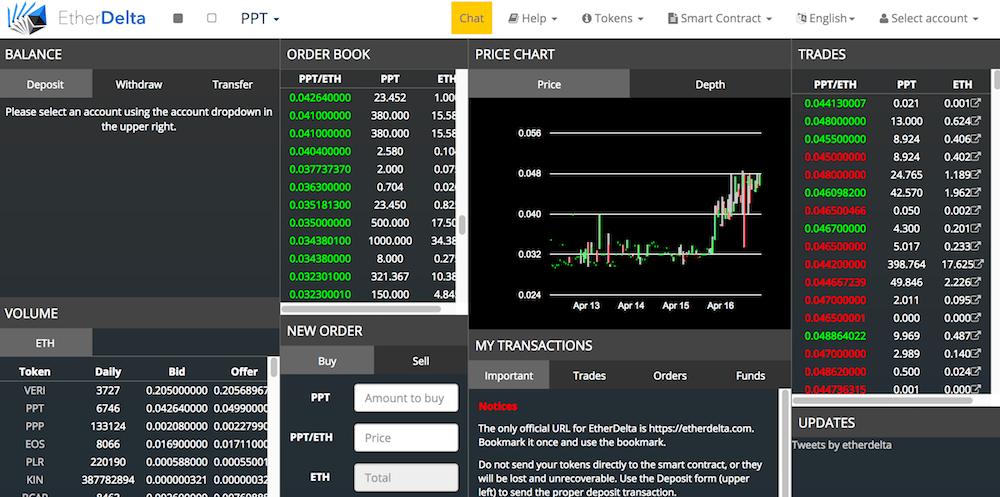The width and height of the screenshot is (1000, 497).
Task: Click the Daily column header in Volume
Action: [x=108, y=371]
